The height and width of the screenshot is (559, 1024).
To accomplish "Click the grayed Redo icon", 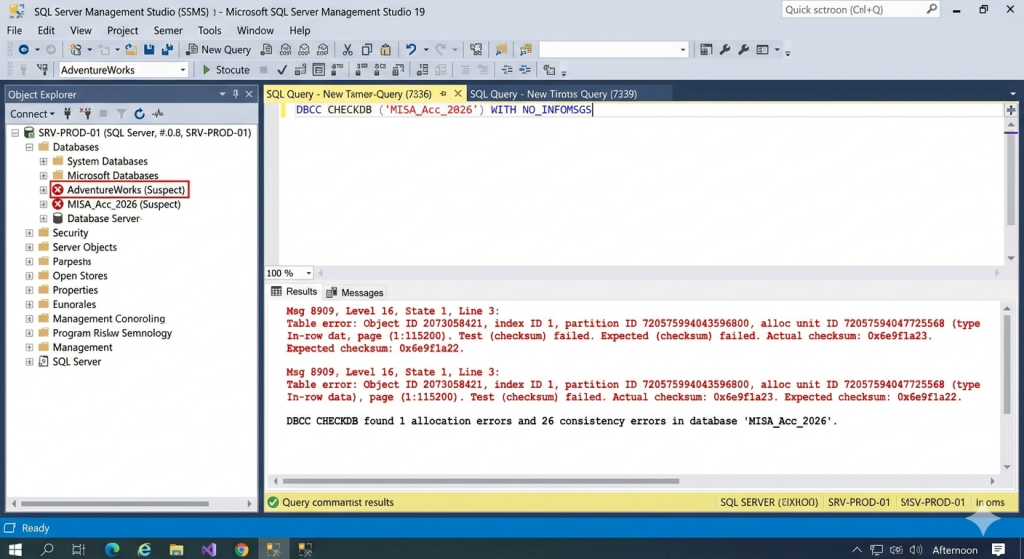I will click(x=441, y=50).
